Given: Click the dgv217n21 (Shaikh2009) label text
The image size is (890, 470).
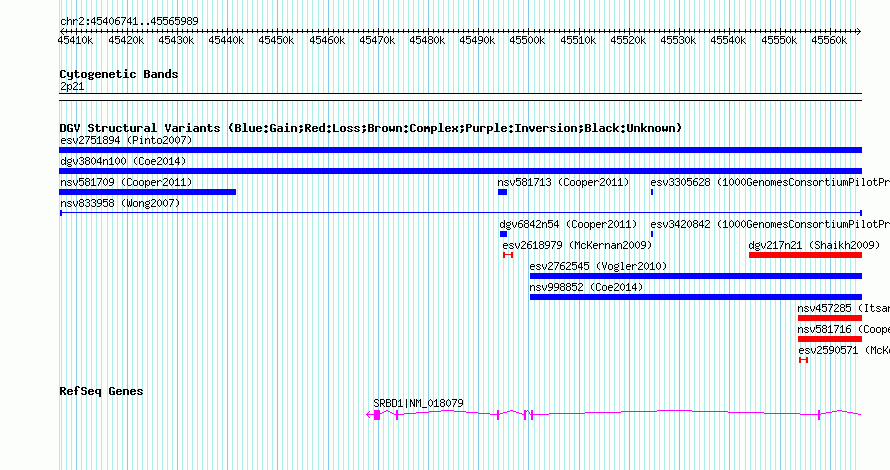Looking at the screenshot, I should coord(814,245).
